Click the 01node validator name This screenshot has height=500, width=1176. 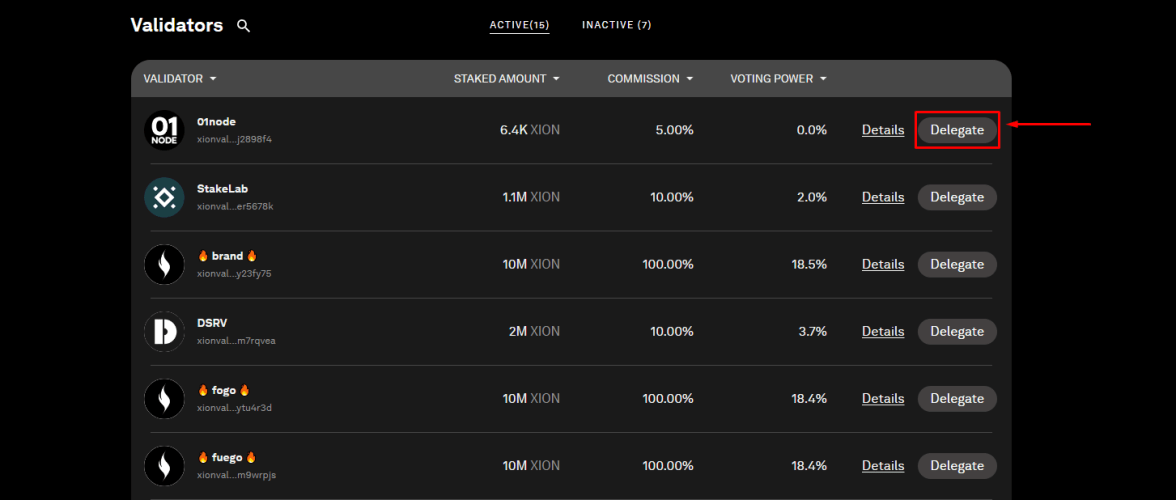tap(217, 122)
